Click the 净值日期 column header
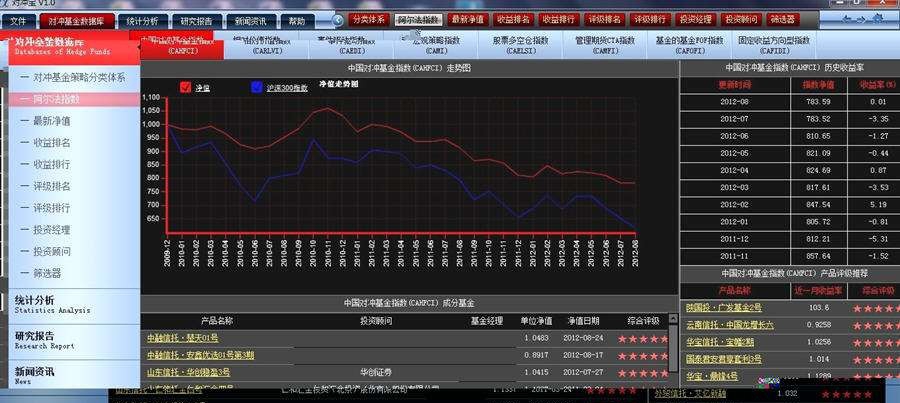The width and height of the screenshot is (900, 403). [583, 321]
